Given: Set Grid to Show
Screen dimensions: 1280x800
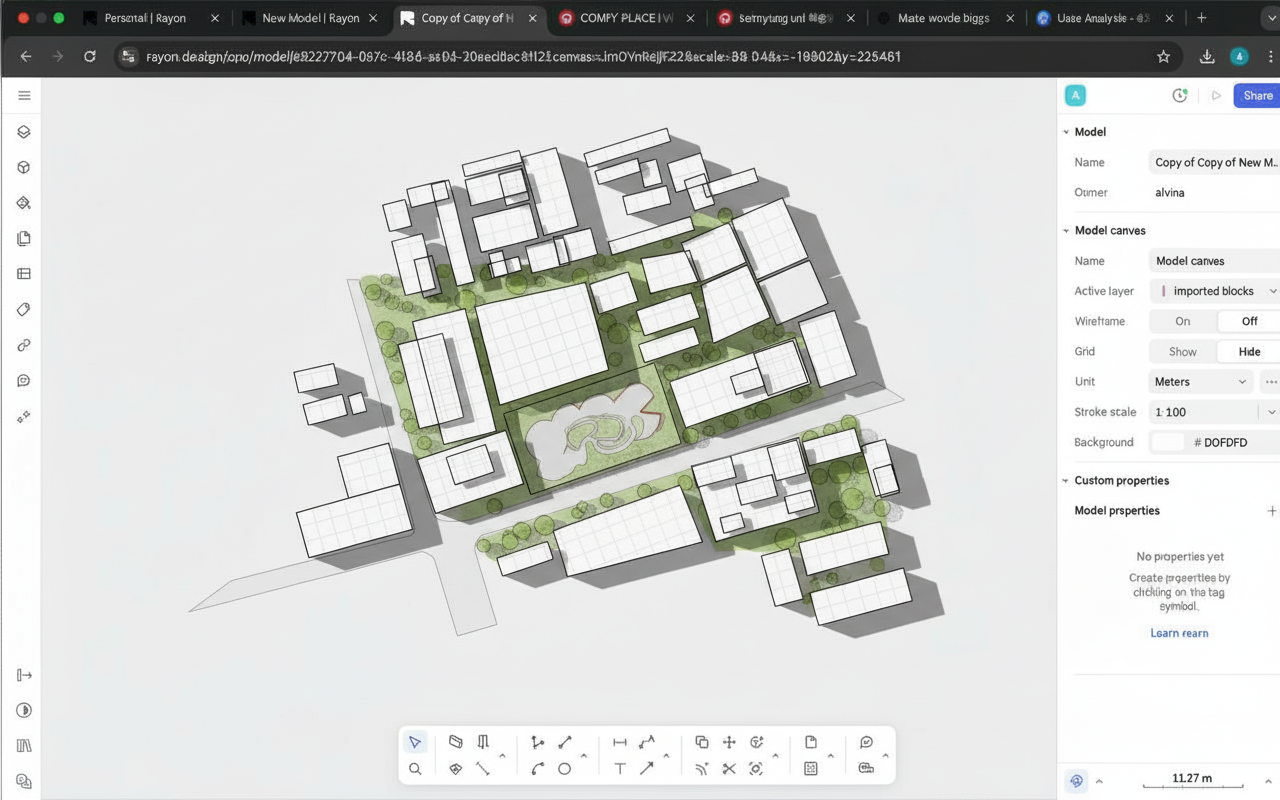Looking at the screenshot, I should click(x=1183, y=351).
